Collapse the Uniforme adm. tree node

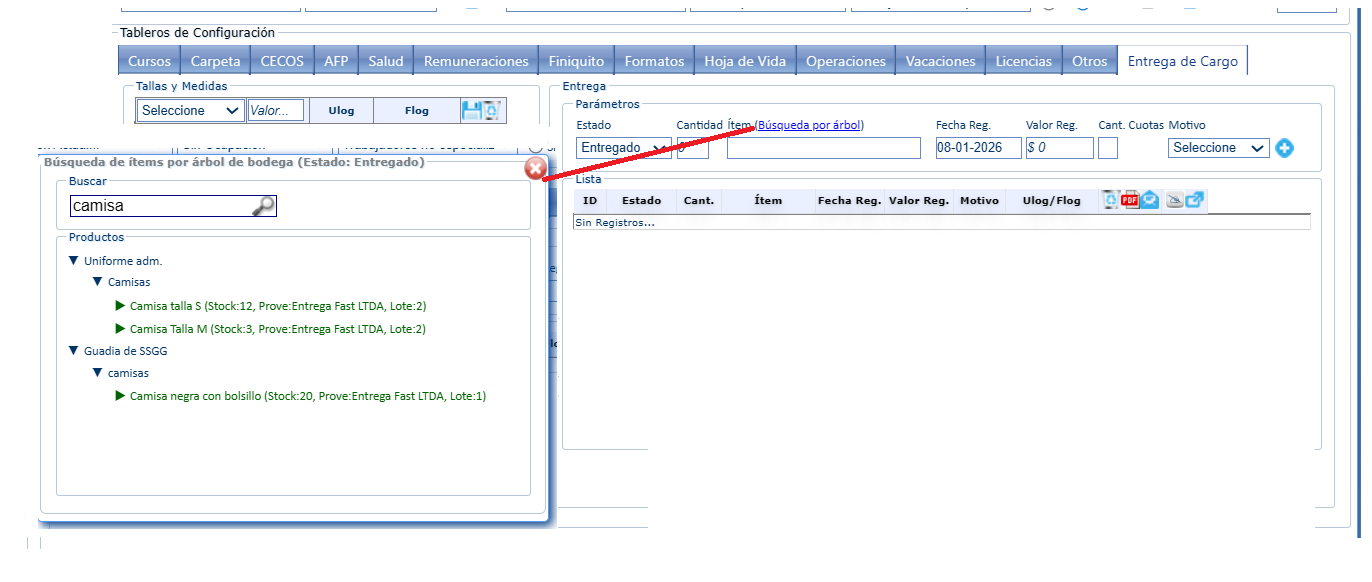(x=73, y=261)
